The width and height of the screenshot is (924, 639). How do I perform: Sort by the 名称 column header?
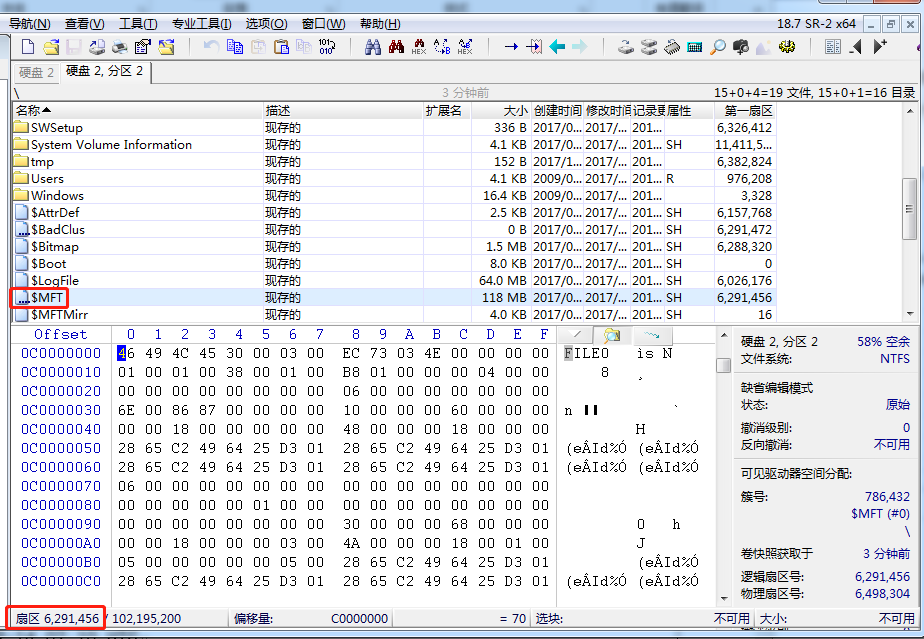(x=138, y=110)
